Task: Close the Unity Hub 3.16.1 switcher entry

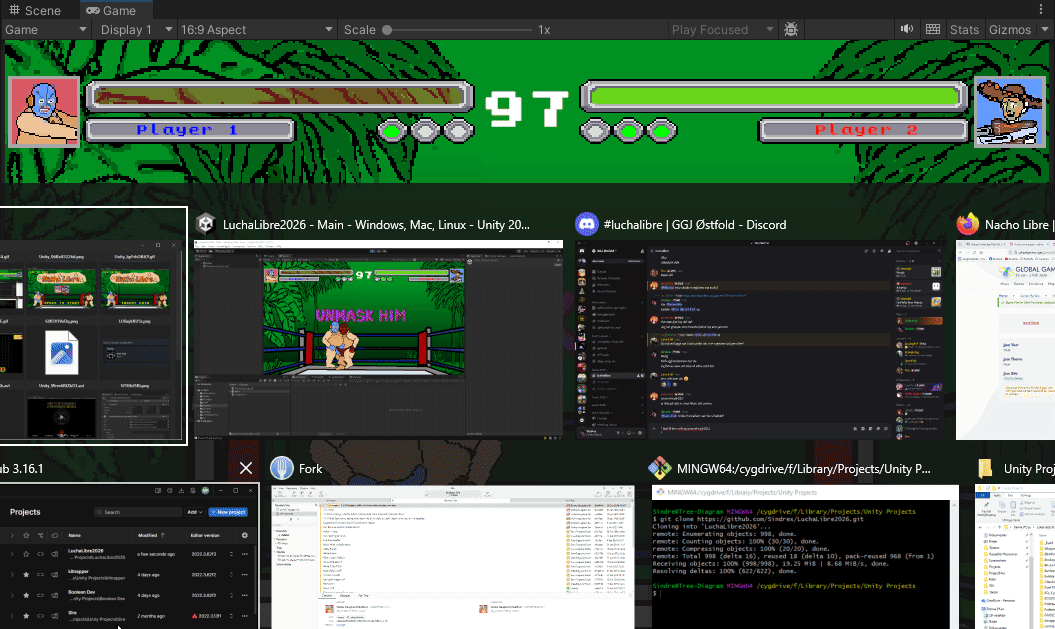Action: [246, 468]
